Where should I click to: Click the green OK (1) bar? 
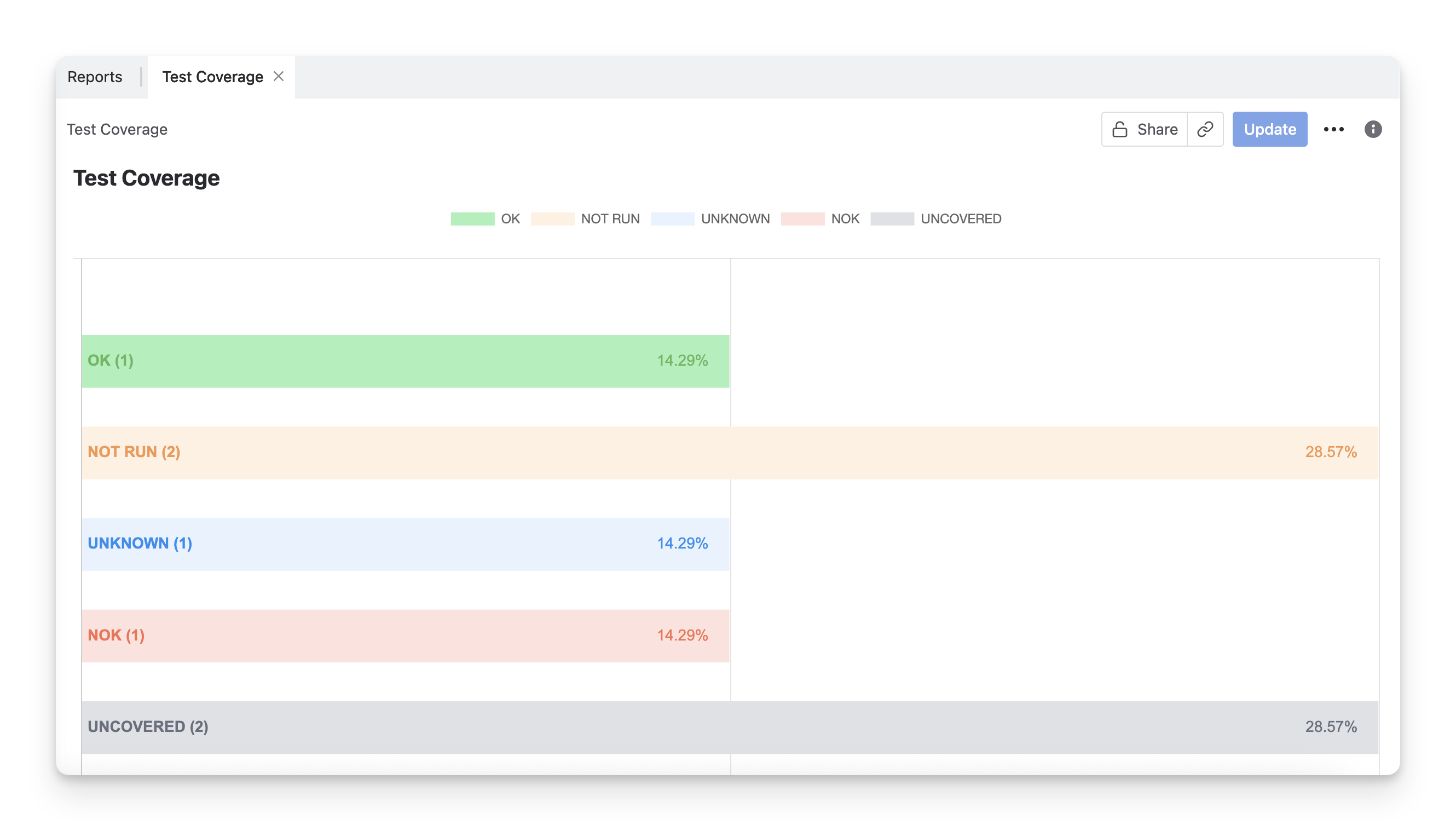click(x=405, y=361)
